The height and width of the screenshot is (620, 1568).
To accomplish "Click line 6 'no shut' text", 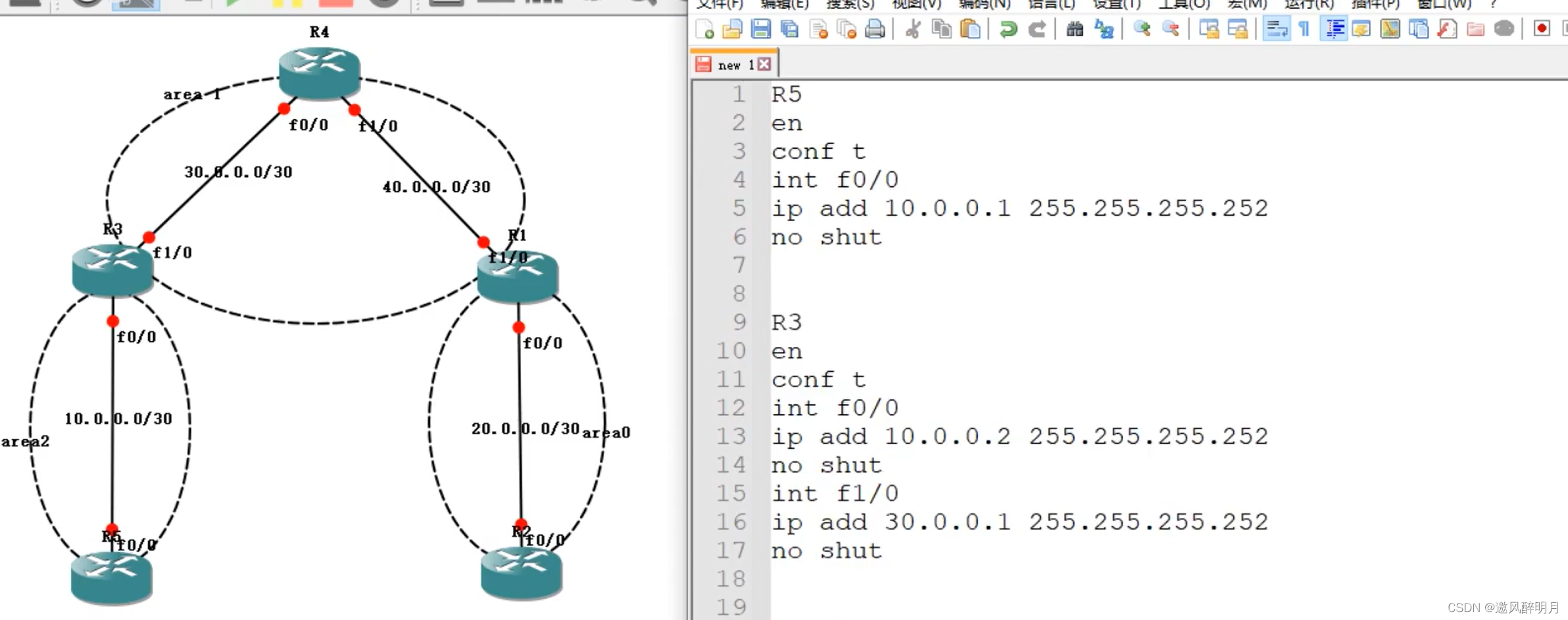I will pos(827,237).
